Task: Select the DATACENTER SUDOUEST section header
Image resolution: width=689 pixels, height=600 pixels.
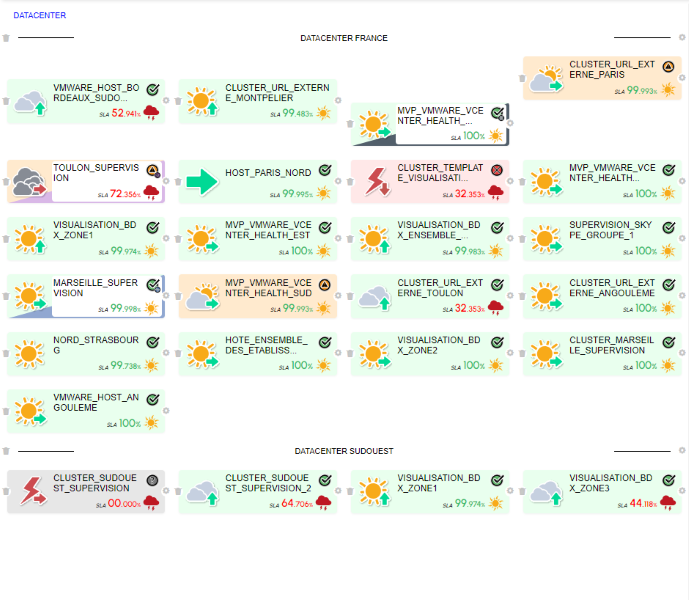Action: [344, 452]
